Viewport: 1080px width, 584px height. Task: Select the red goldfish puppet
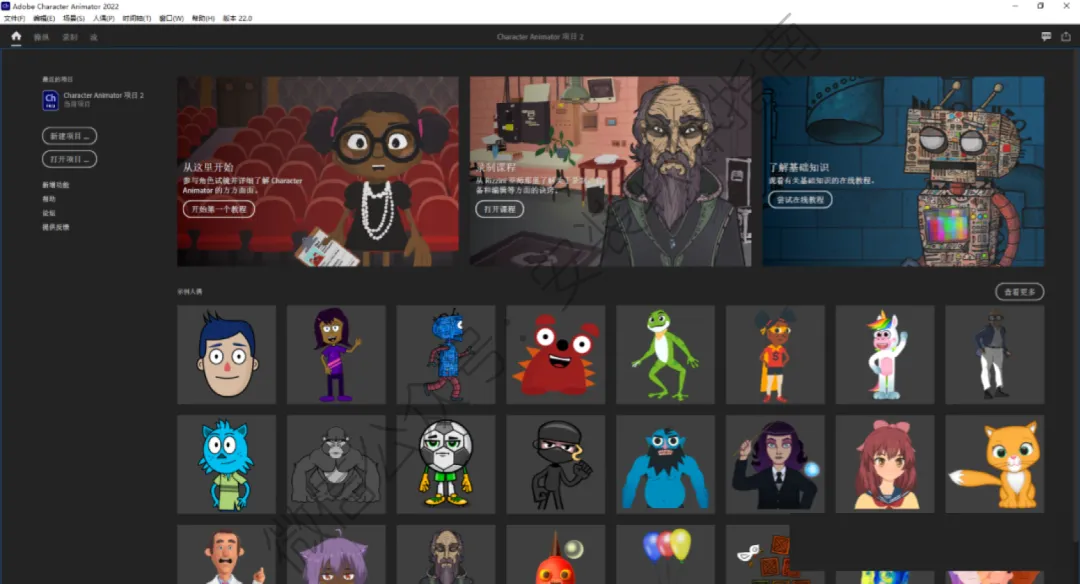(x=556, y=554)
